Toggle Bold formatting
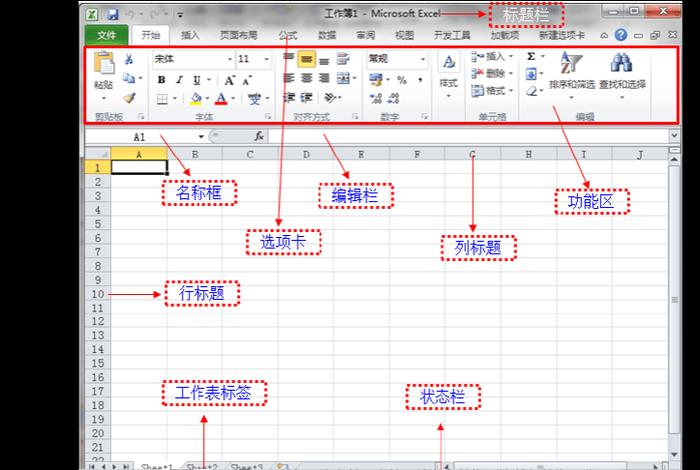700x470 pixels. pyautogui.click(x=162, y=80)
